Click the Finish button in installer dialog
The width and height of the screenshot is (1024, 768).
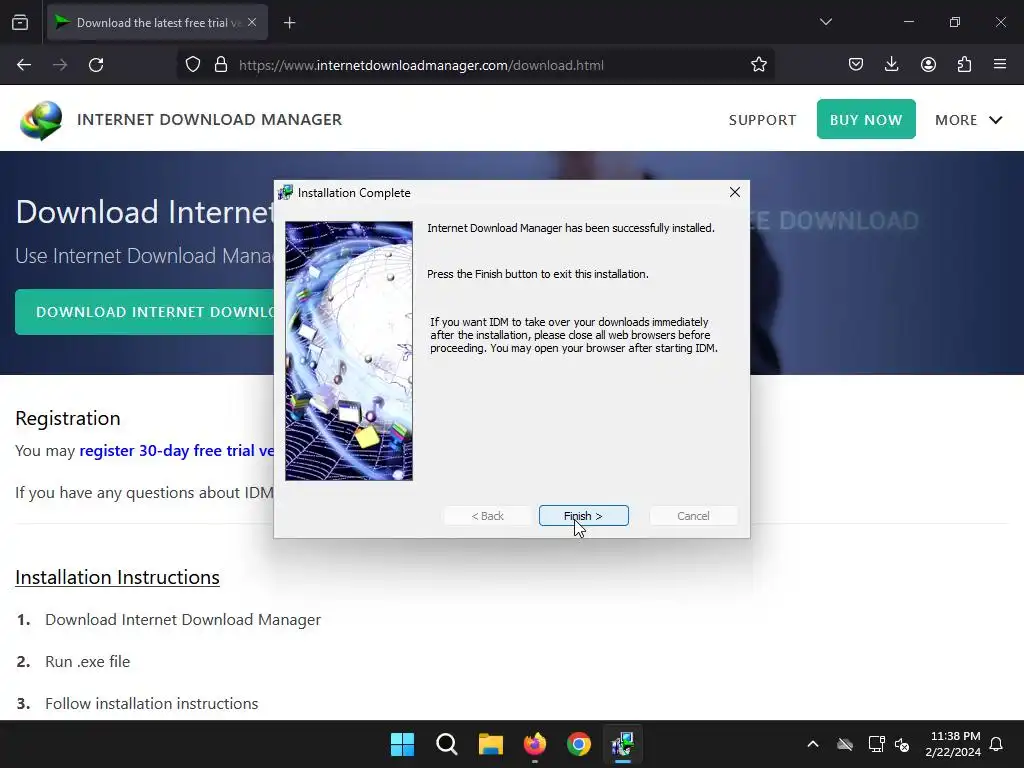(583, 515)
